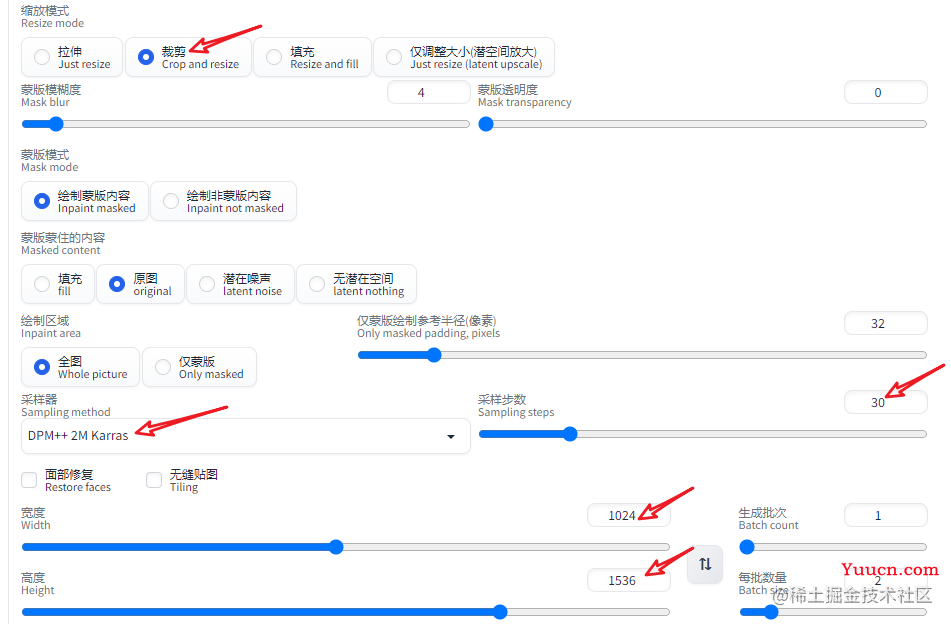Click the Width value field

pos(629,515)
